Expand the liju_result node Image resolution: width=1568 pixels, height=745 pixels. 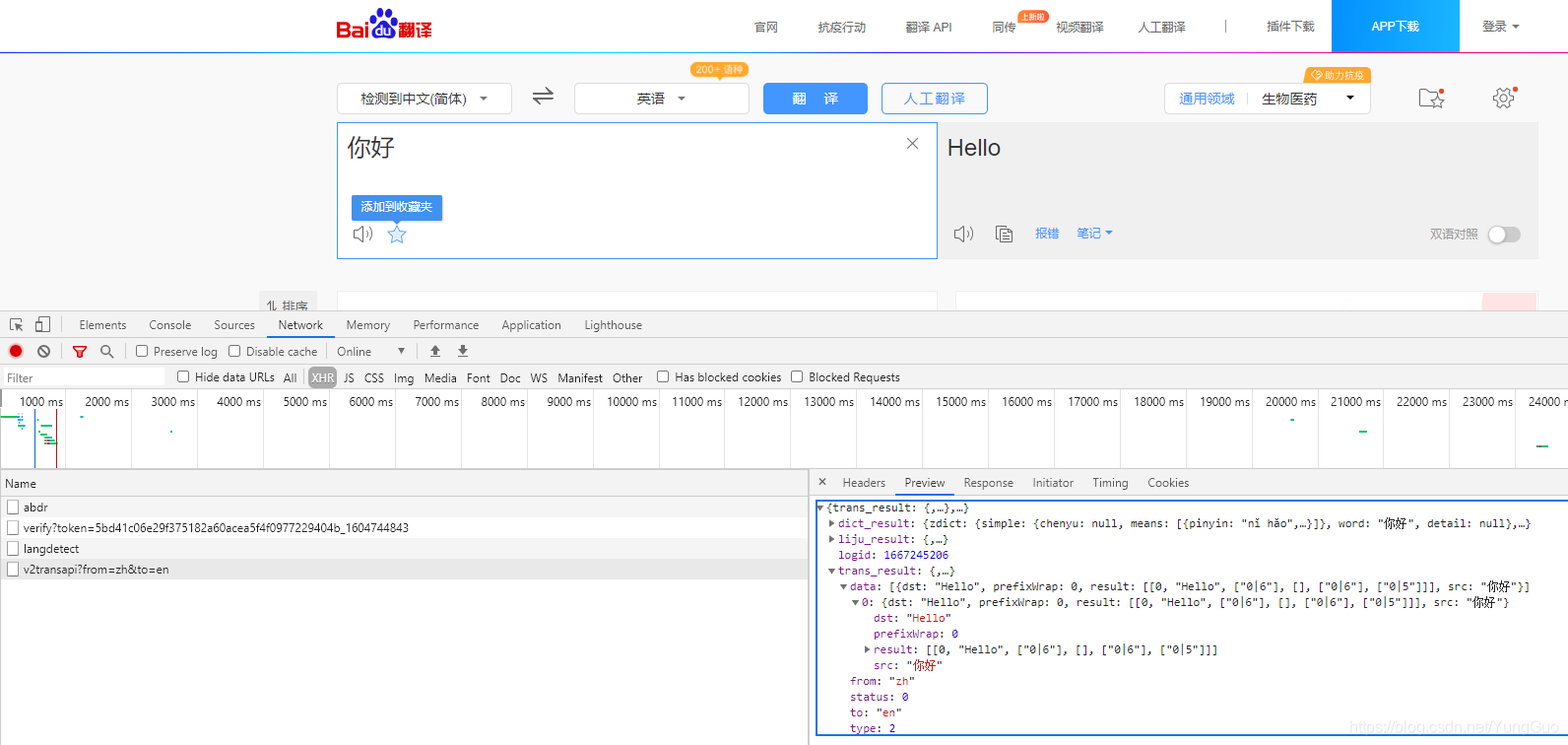click(832, 539)
